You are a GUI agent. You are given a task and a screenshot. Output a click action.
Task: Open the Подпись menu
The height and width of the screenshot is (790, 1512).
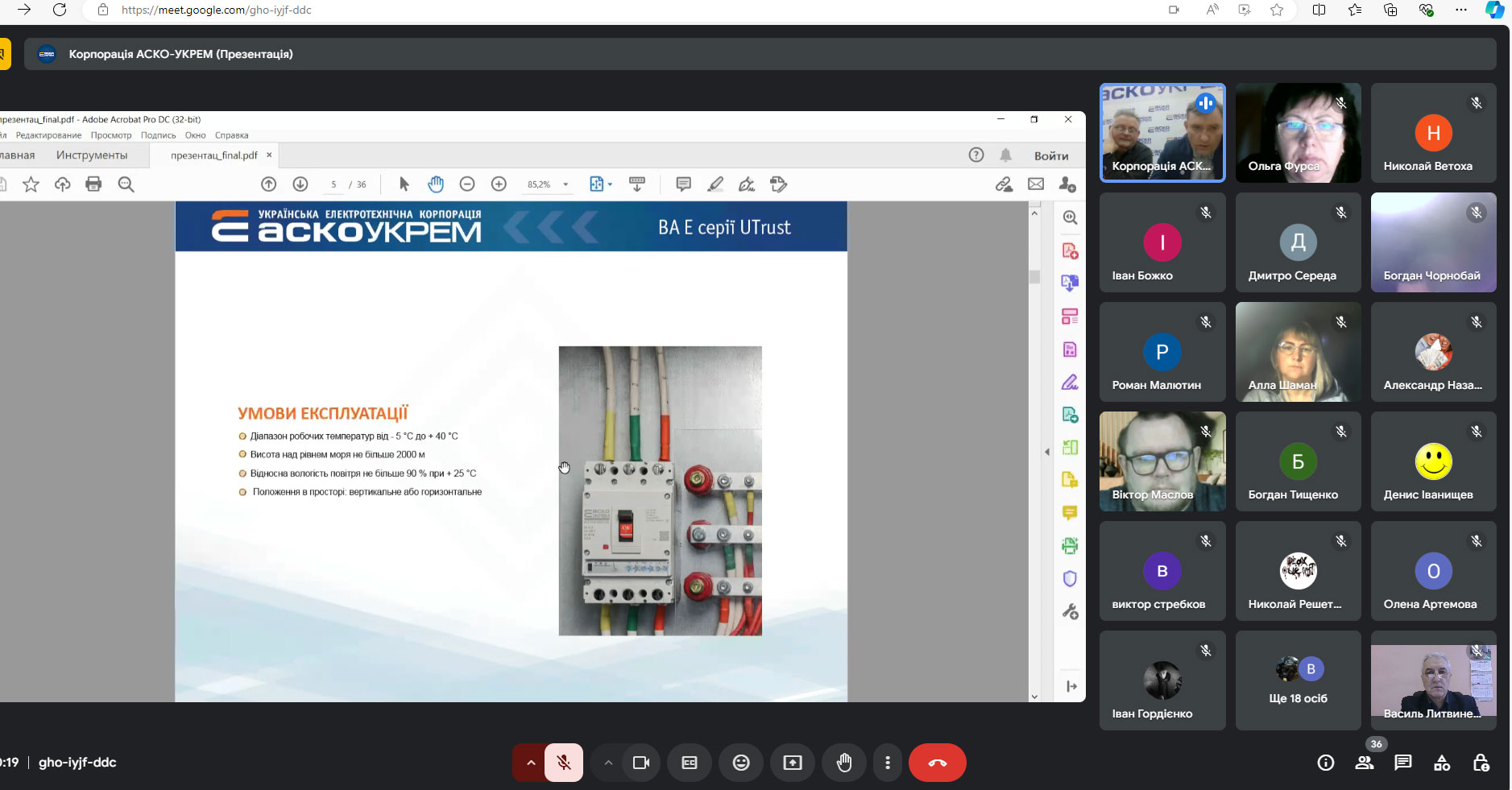pyautogui.click(x=159, y=135)
